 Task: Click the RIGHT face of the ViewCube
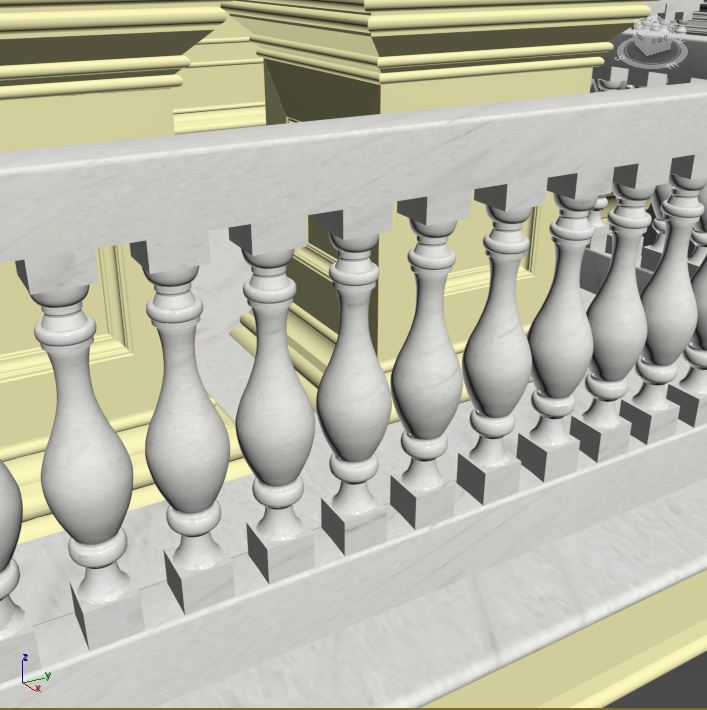point(659,42)
